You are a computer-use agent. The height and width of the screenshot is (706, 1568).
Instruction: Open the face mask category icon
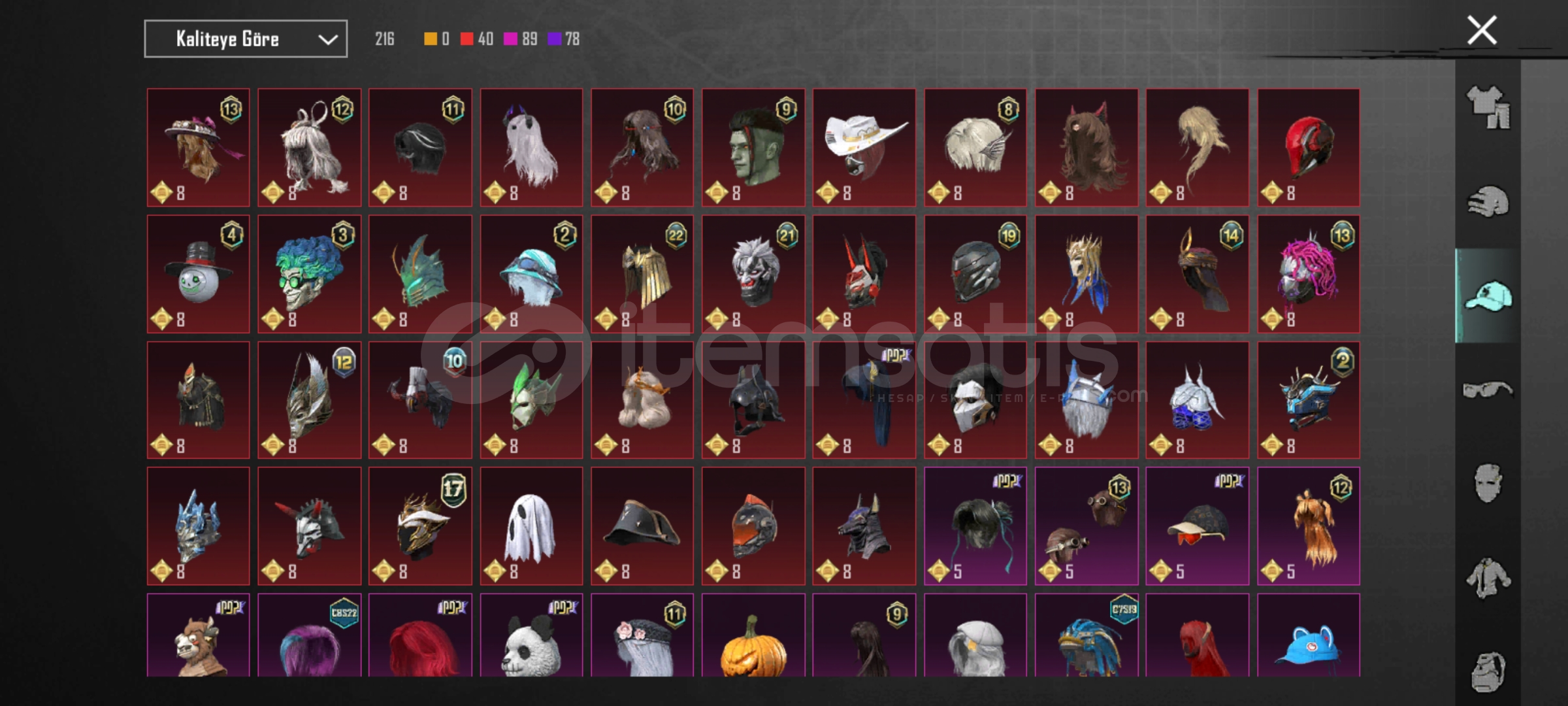[1488, 484]
